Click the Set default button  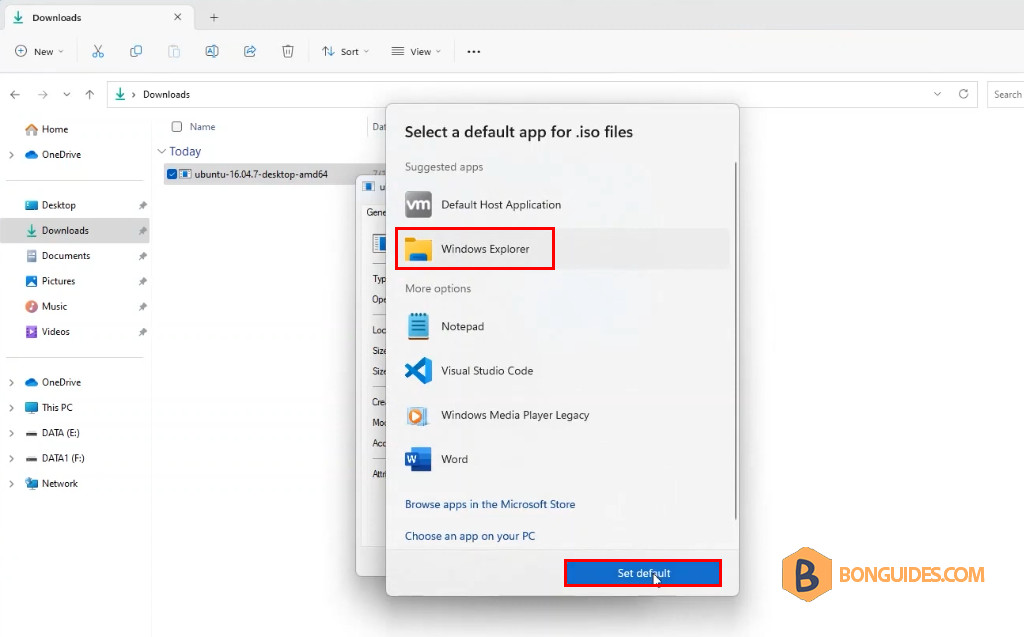tap(643, 573)
